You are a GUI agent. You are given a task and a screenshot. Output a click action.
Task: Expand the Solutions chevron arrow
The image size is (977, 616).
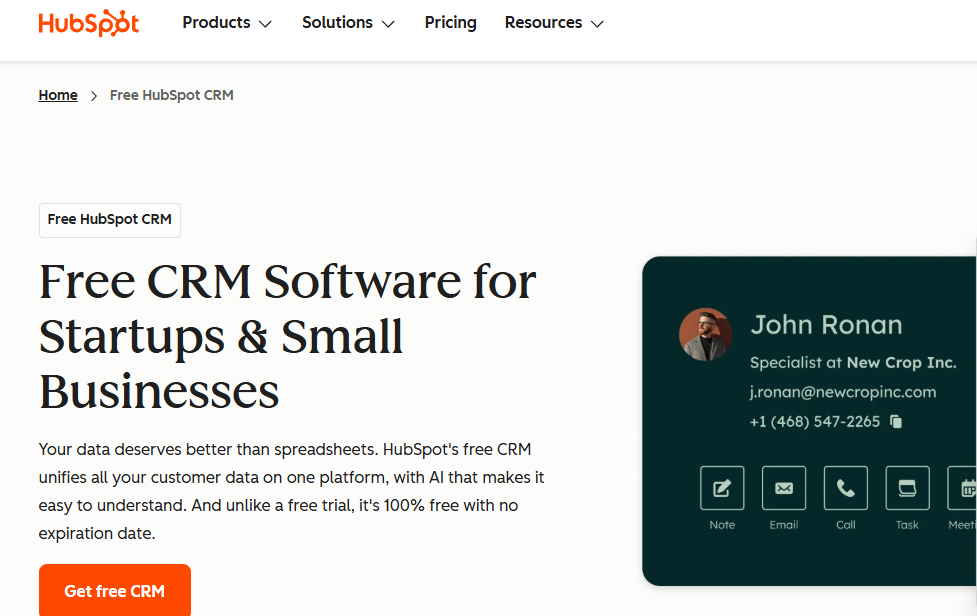click(x=388, y=24)
